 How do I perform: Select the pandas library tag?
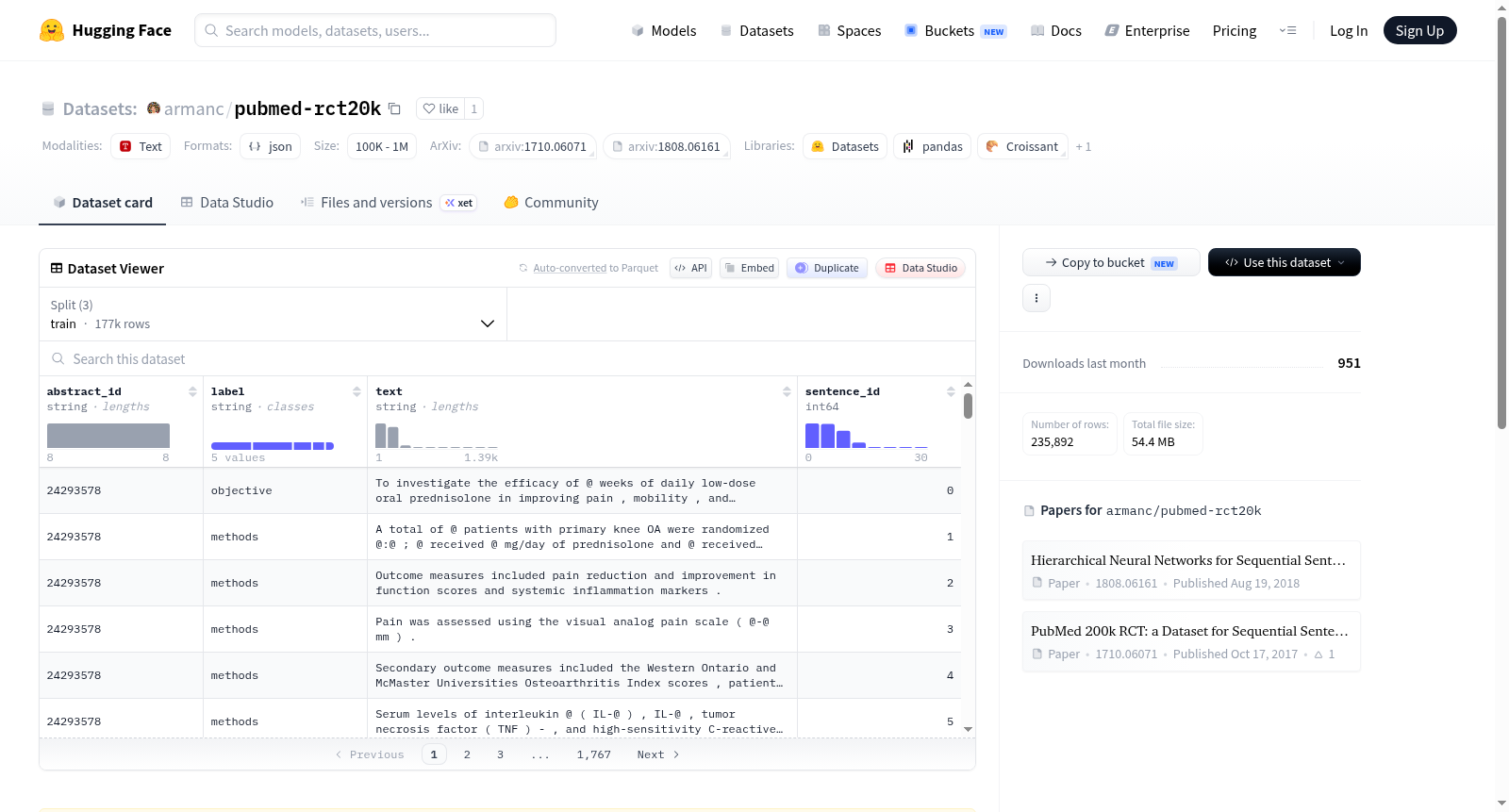coord(932,146)
